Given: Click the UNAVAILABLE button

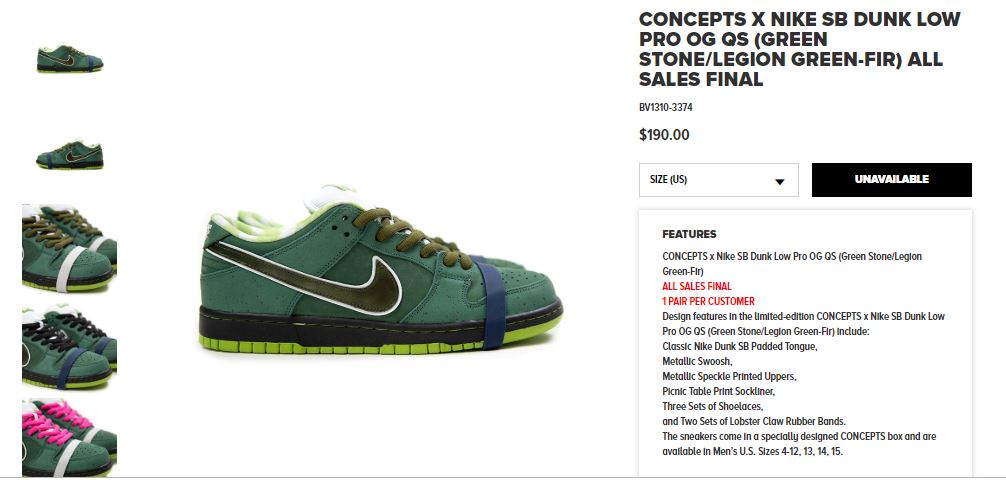Looking at the screenshot, I should [891, 180].
